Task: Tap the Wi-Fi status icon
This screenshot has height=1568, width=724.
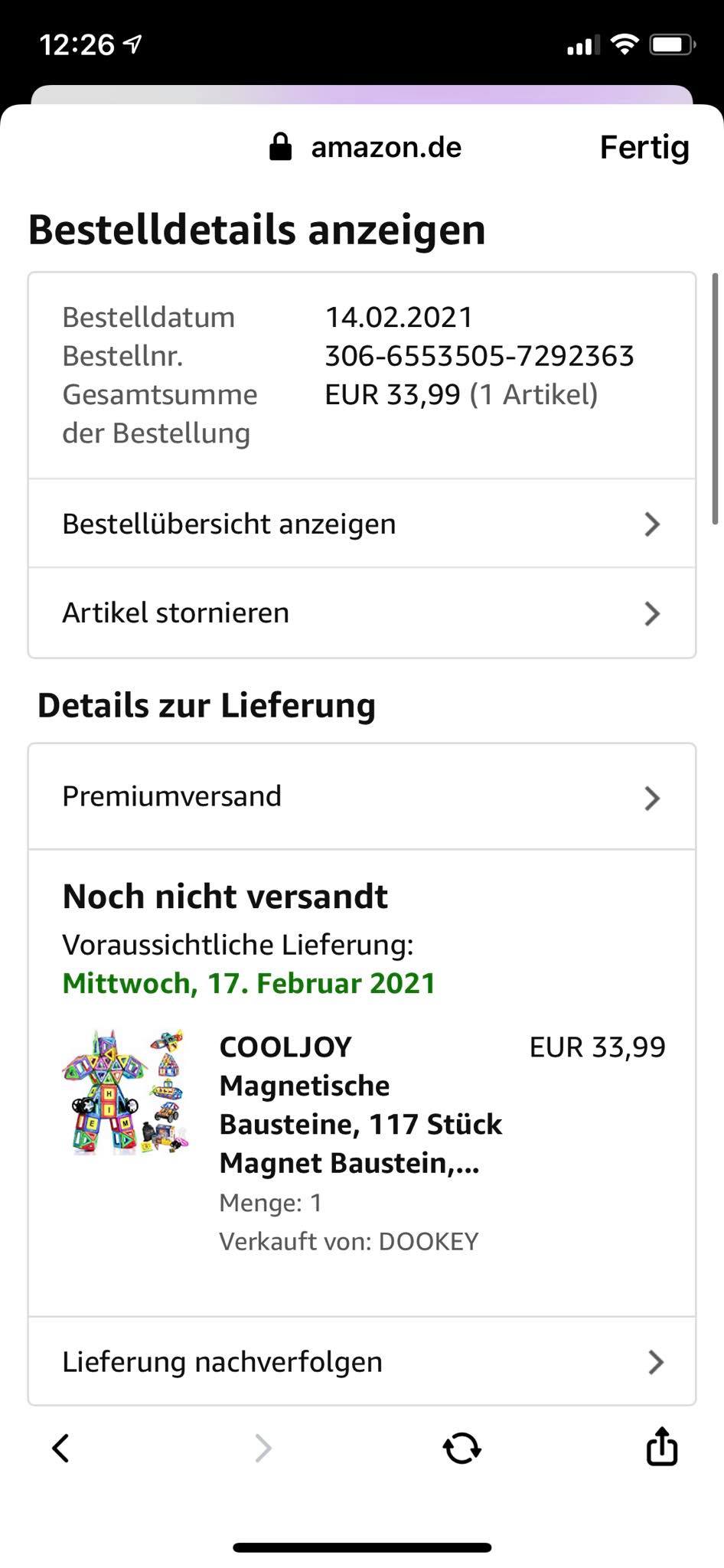Action: (x=625, y=45)
